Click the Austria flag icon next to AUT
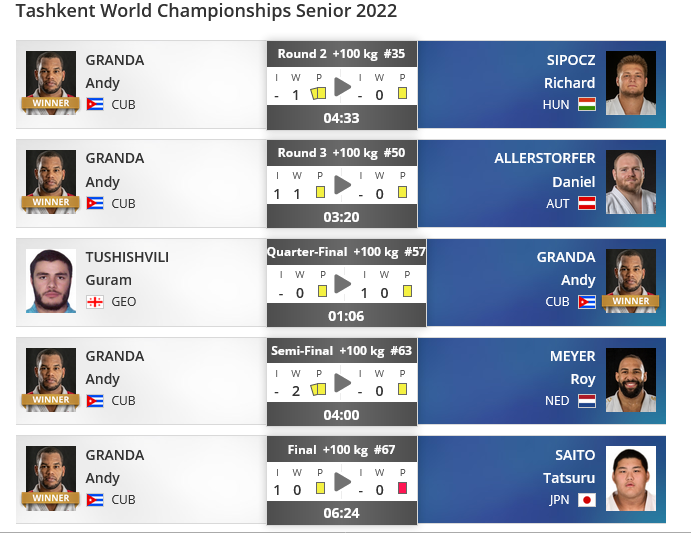 point(587,203)
